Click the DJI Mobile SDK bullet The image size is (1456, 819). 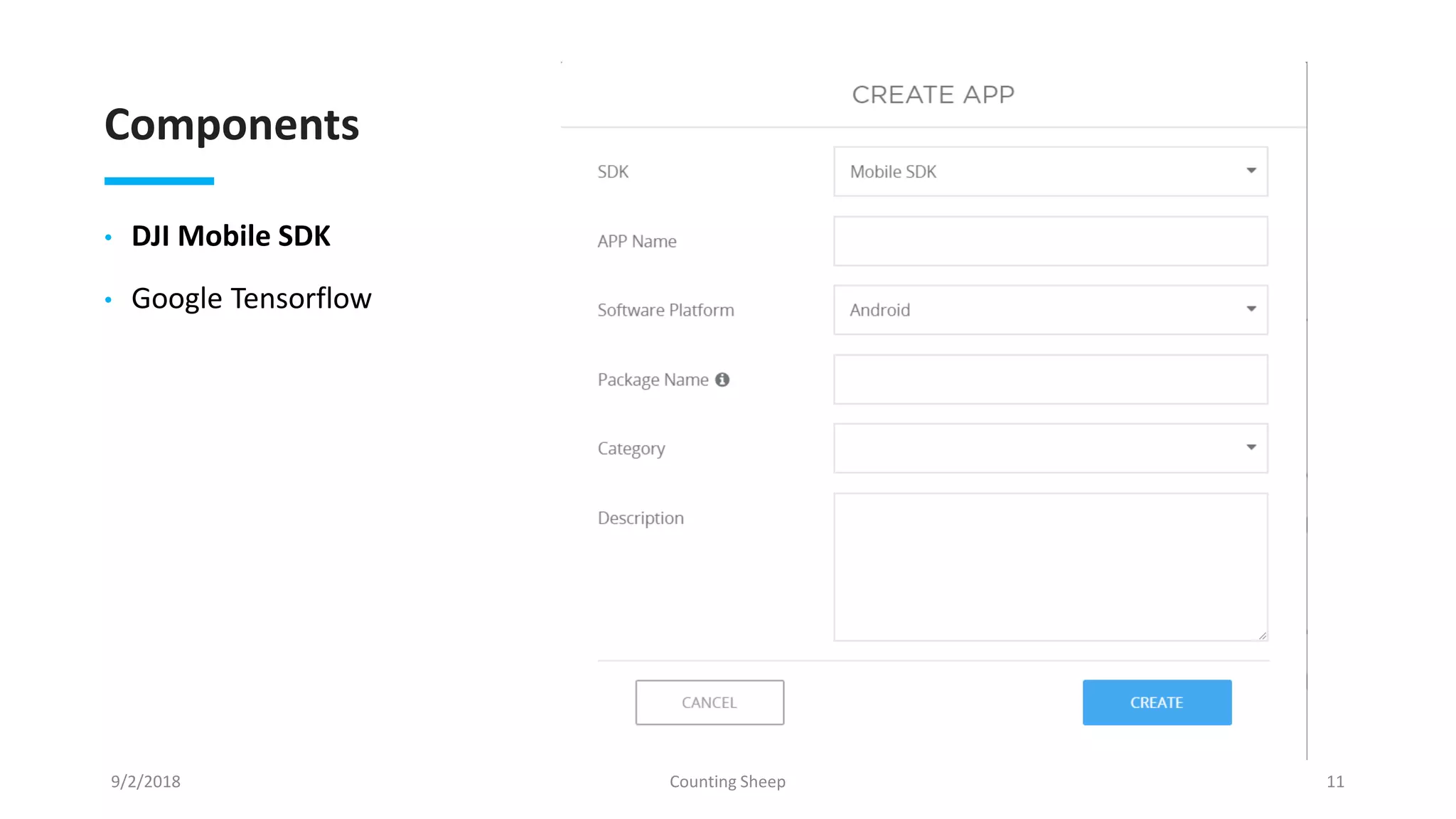pos(231,236)
